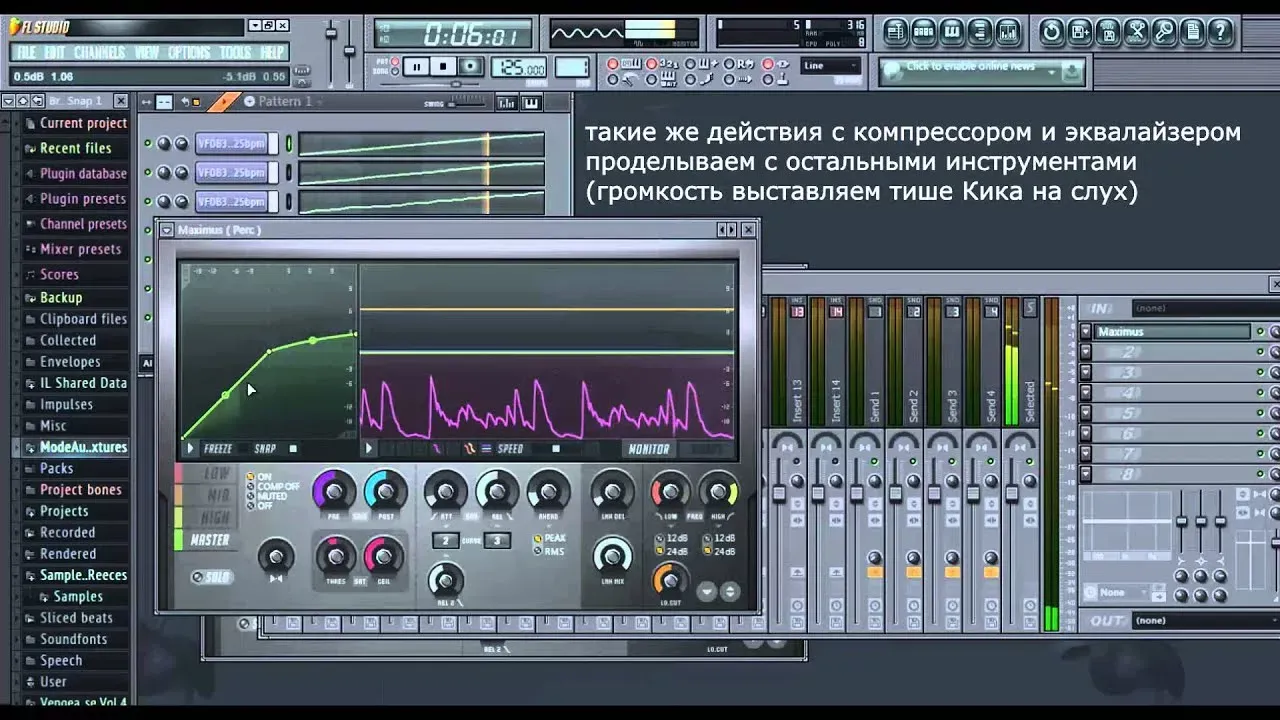
Task: Select RMS detection mode
Action: 550,552
